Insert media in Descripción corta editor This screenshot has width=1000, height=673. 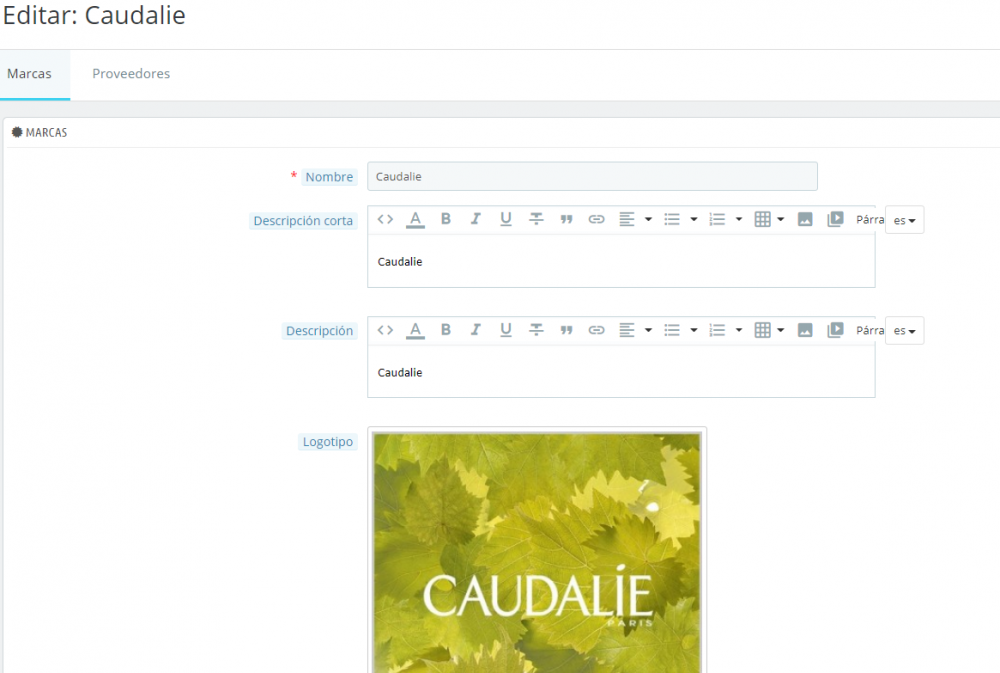(835, 219)
